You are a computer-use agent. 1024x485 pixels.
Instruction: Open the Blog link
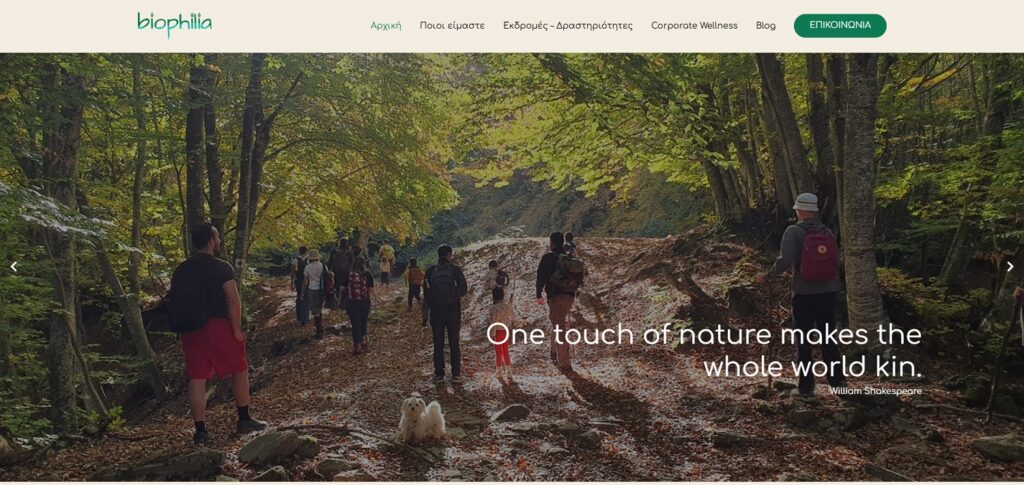[x=765, y=26]
